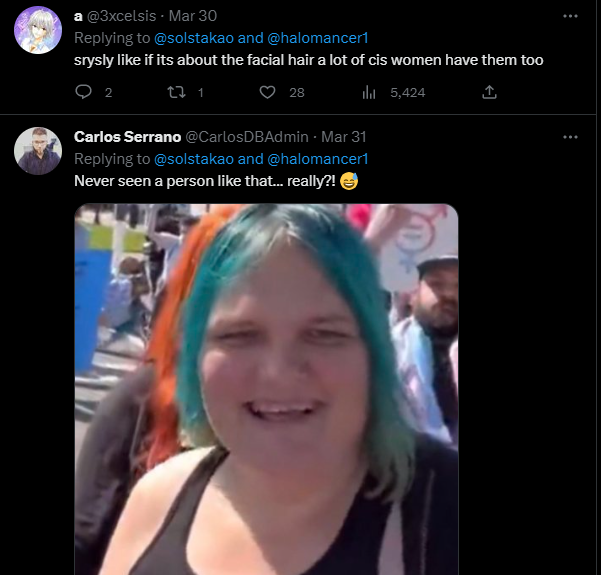Viewport: 601px width, 575px height.
Task: Click the display name "a" of first tweet
Action: 78,16
